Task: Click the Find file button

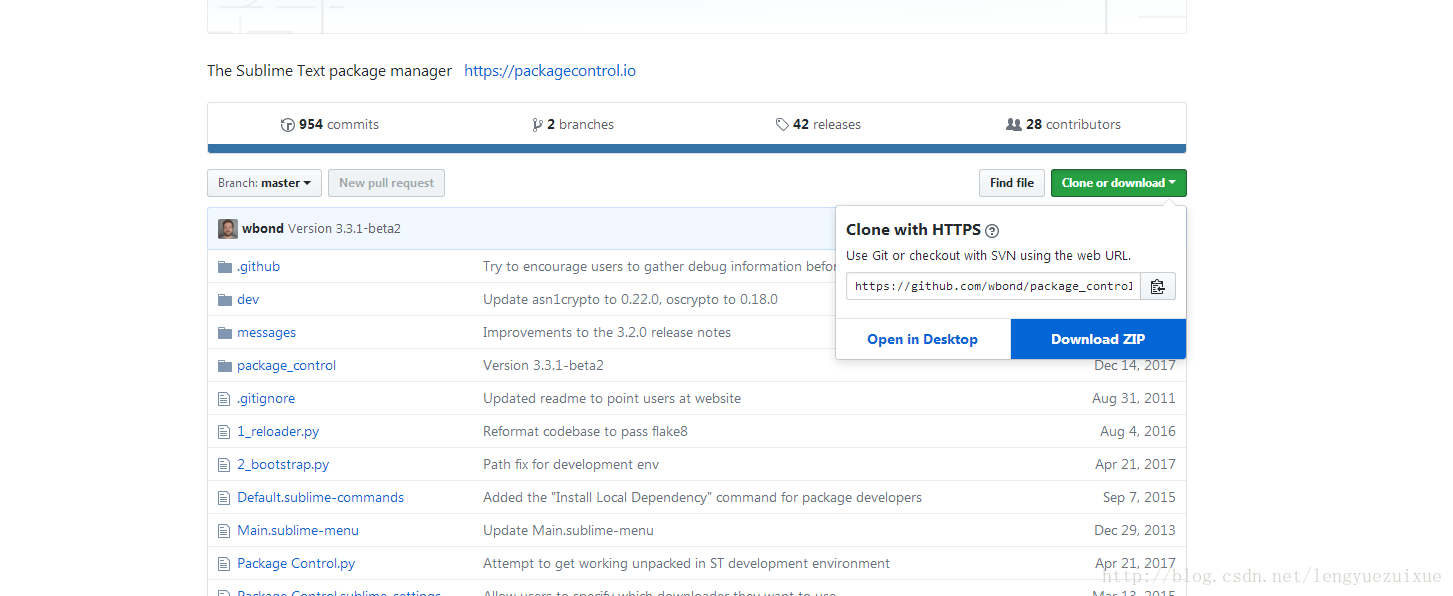Action: click(x=1012, y=183)
